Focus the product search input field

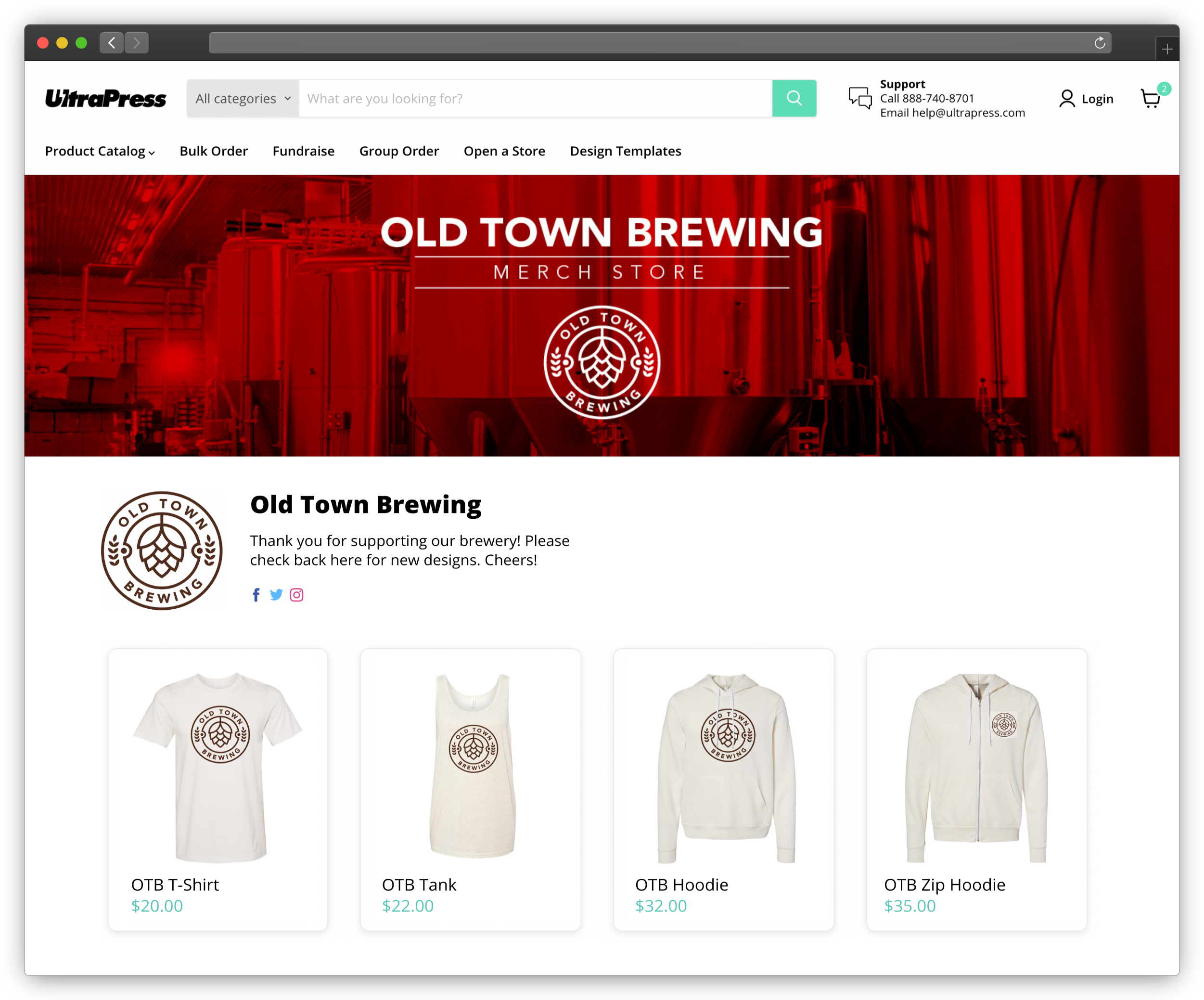[x=536, y=99]
